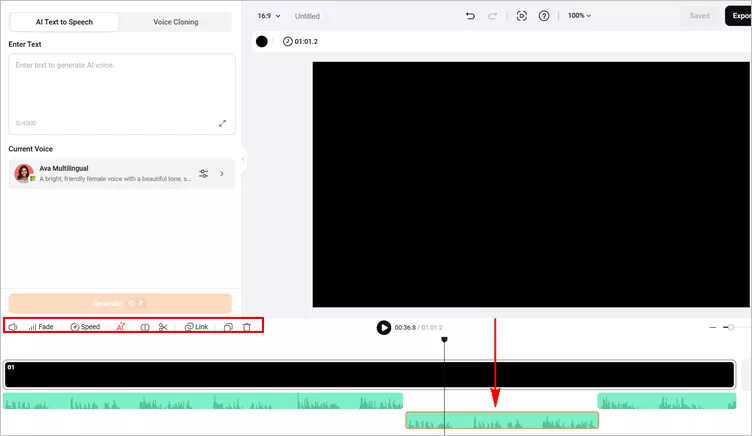This screenshot has width=752, height=436.
Task: Click the 00:36.8 current time display
Action: pos(405,328)
